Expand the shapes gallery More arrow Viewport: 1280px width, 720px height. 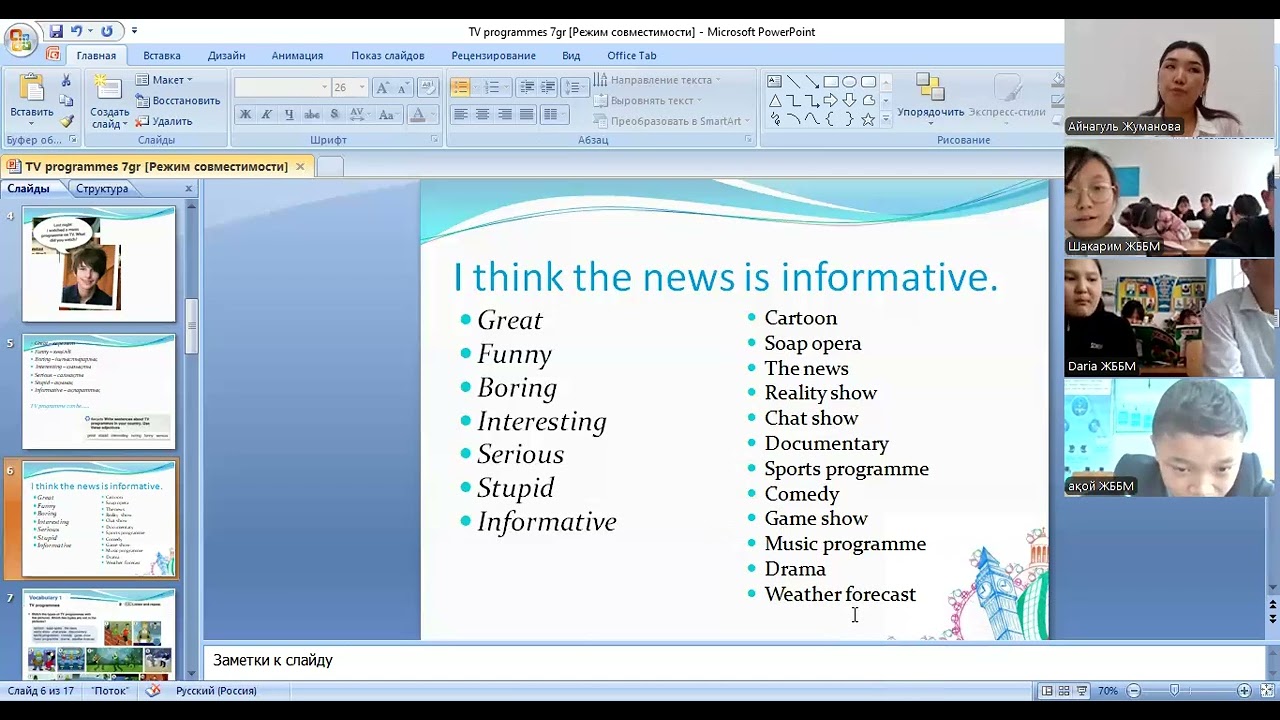tap(885, 119)
